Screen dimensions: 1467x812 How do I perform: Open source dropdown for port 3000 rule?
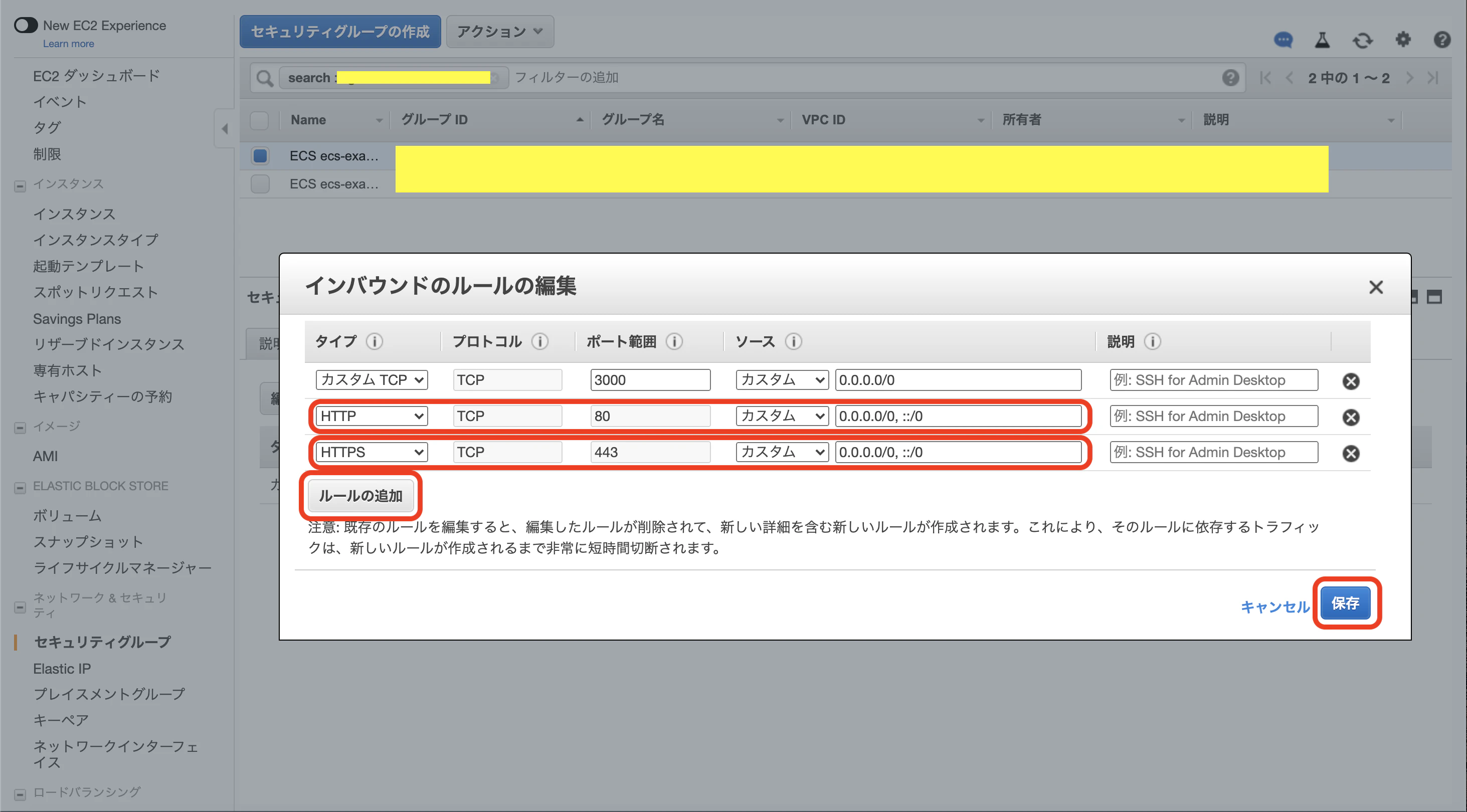pos(782,380)
